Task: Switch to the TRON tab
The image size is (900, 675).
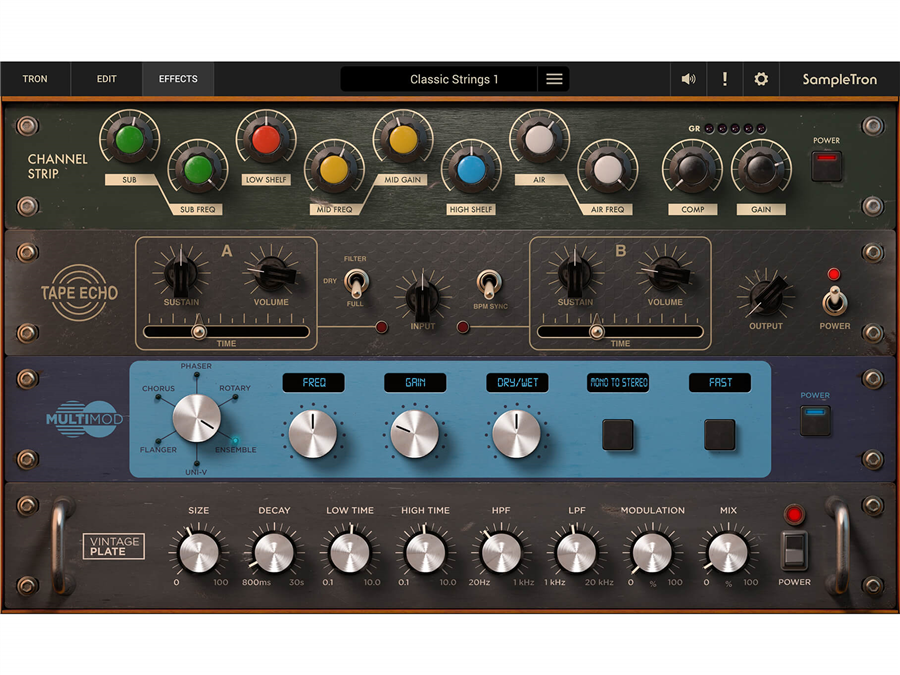Action: pos(35,79)
